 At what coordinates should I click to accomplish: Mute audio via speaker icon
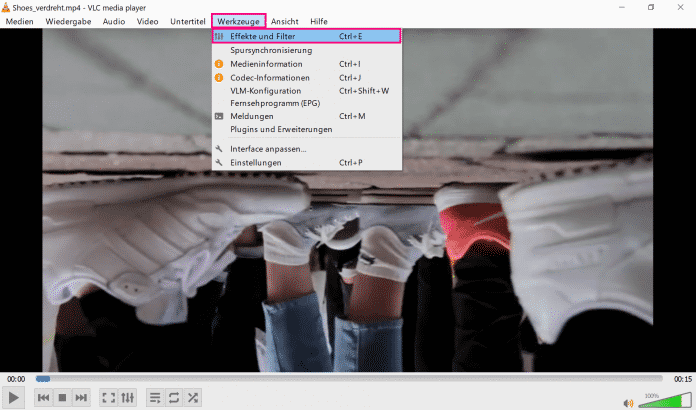coord(629,403)
